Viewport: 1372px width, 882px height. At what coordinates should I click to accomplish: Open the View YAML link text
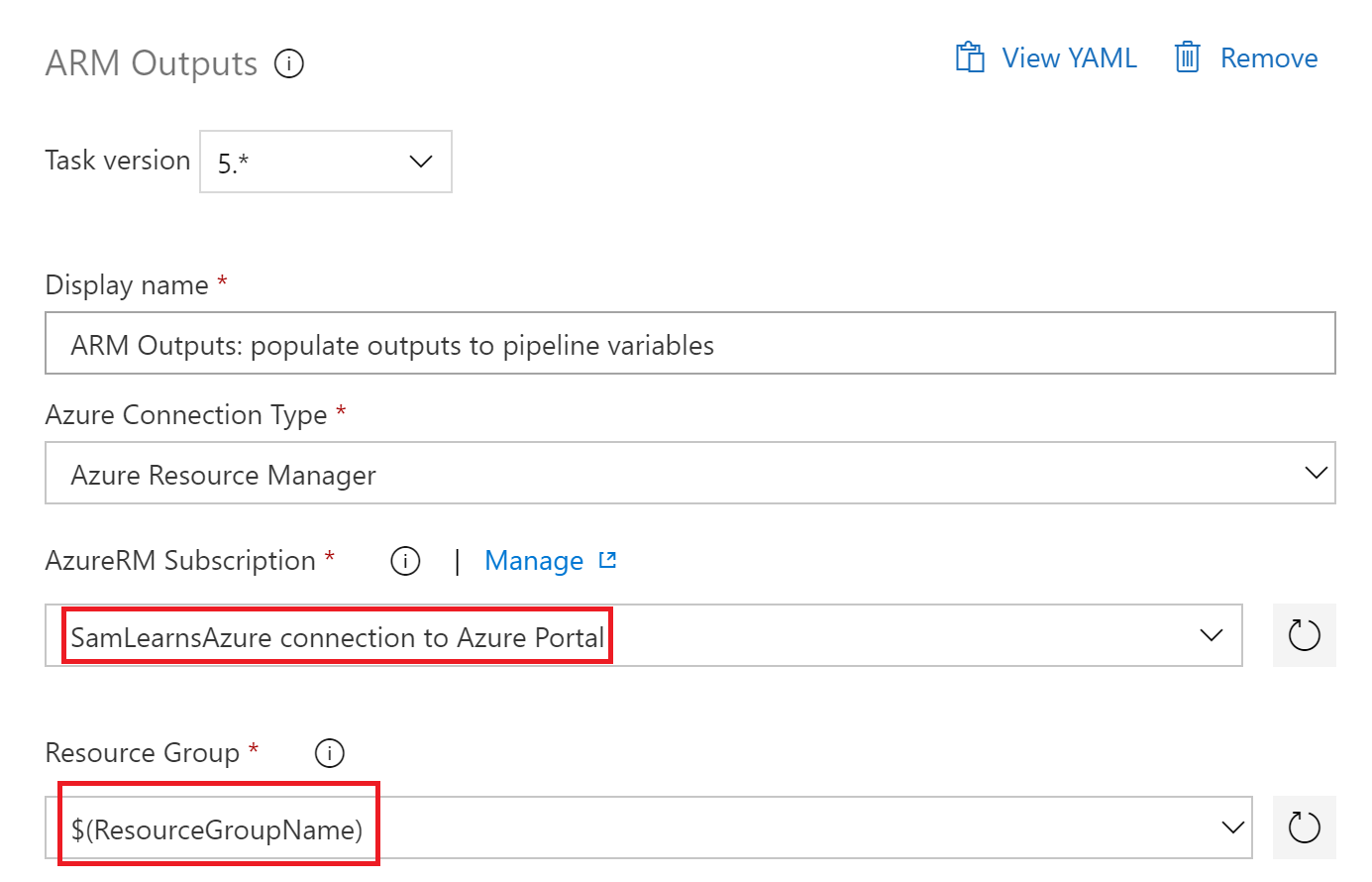[1069, 58]
